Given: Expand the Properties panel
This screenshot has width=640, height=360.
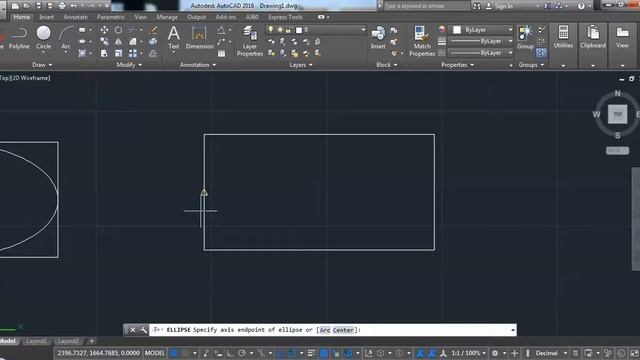Looking at the screenshot, I should pos(457,65).
